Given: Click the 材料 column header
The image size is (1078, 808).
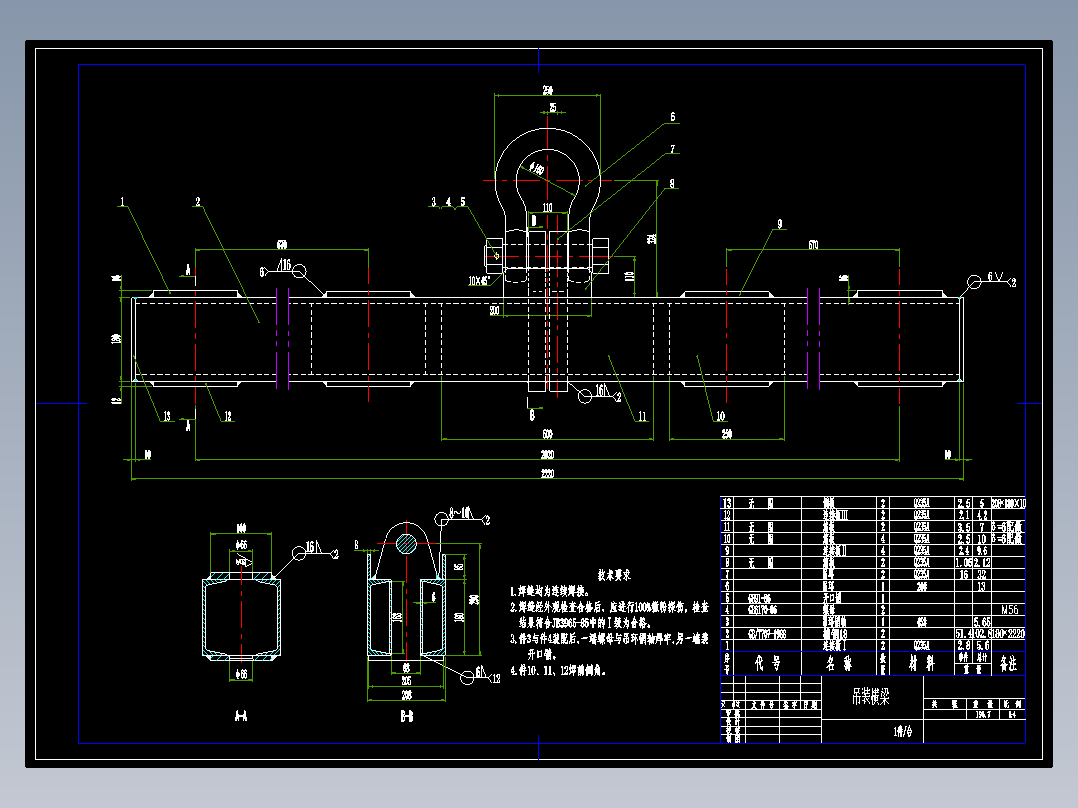Looking at the screenshot, I should [921, 663].
